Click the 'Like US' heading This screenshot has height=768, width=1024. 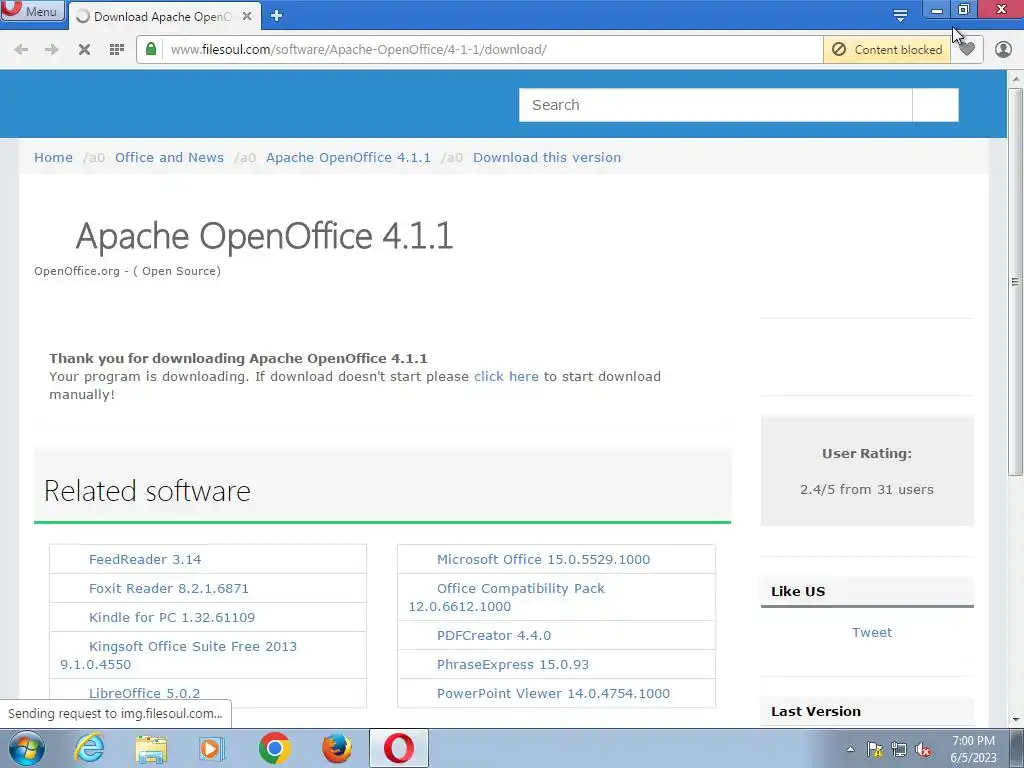[x=798, y=591]
